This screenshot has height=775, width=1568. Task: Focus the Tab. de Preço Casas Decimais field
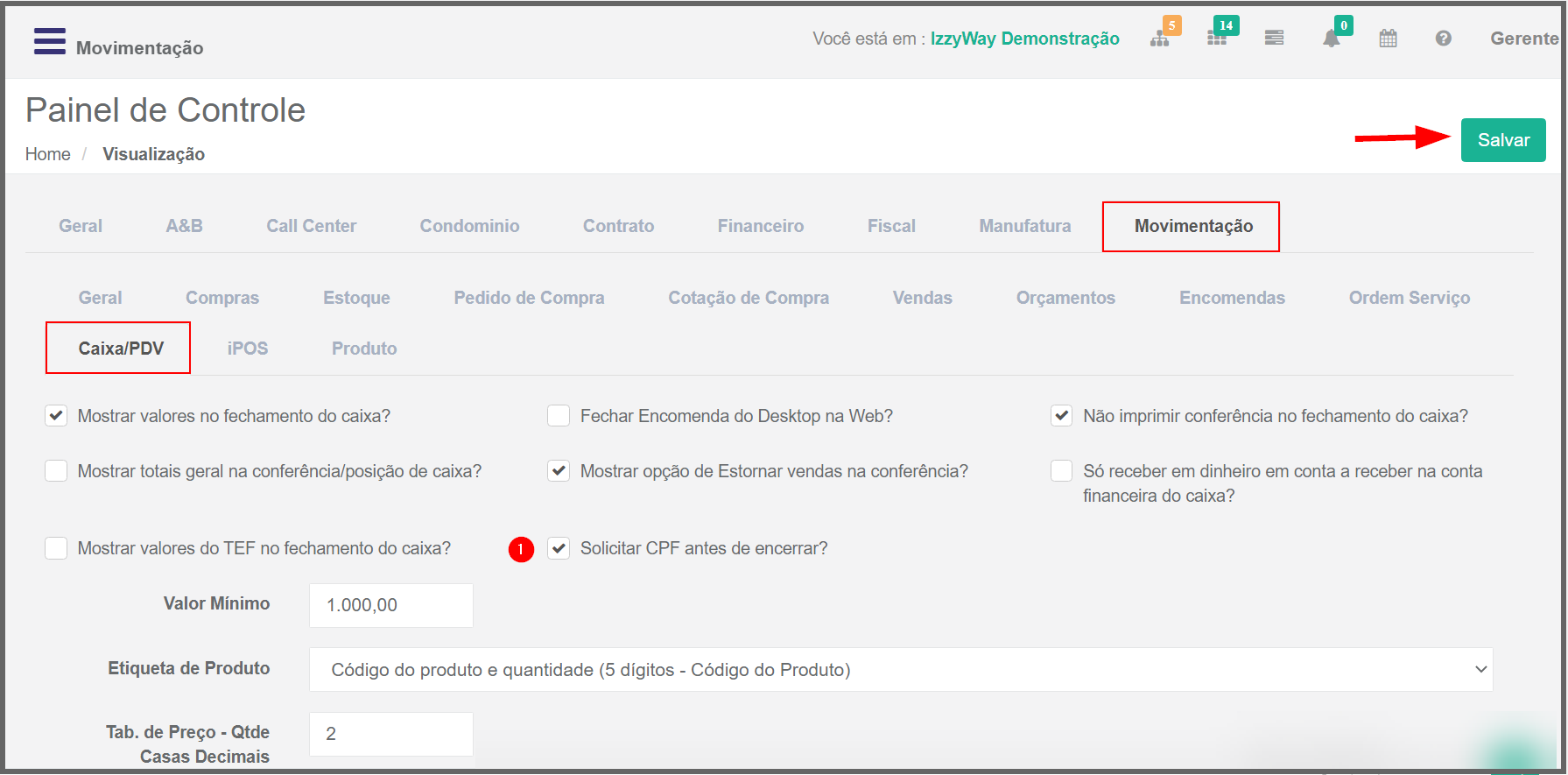[390, 734]
